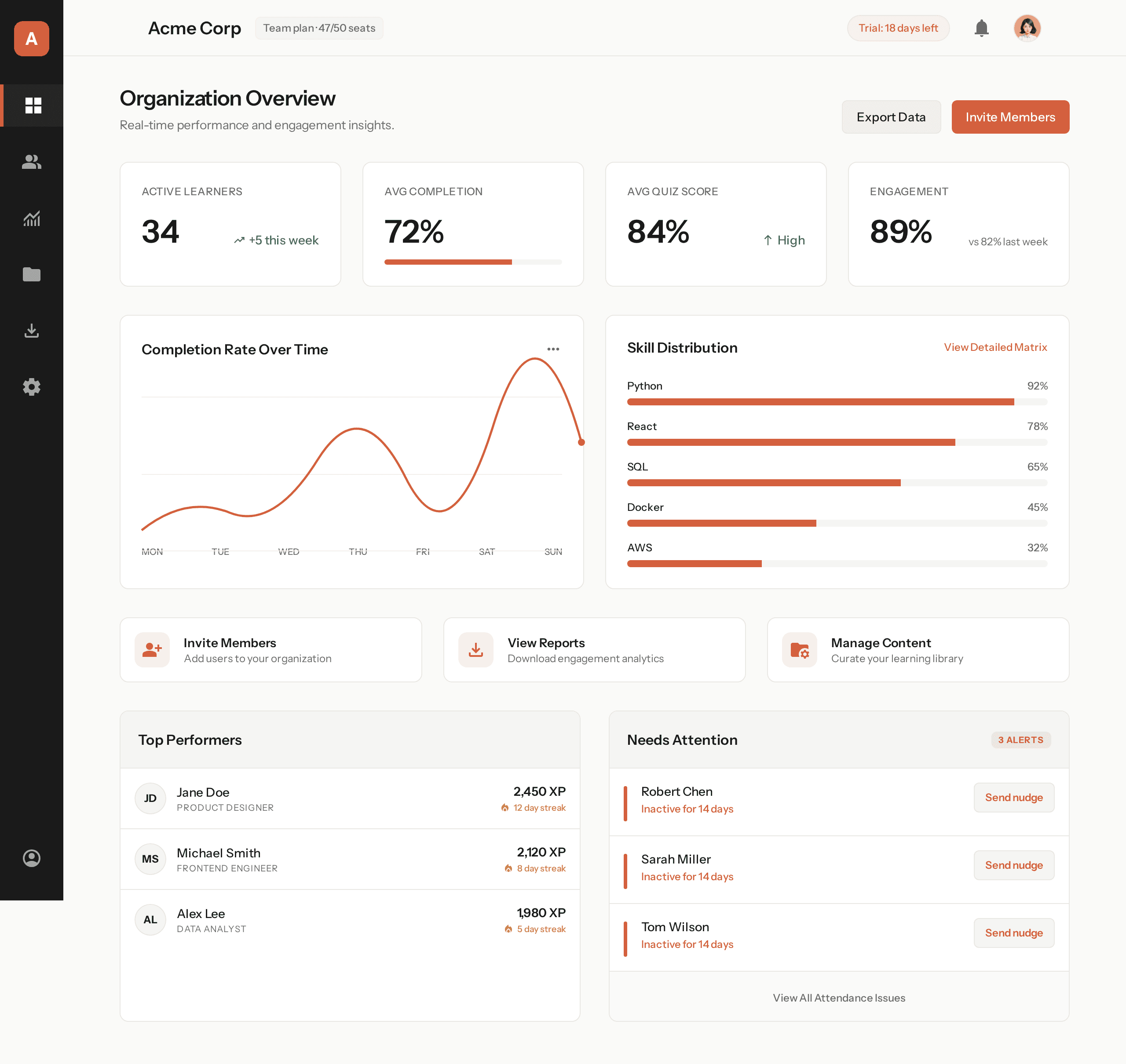Click the download icon on View Reports card

(x=475, y=650)
